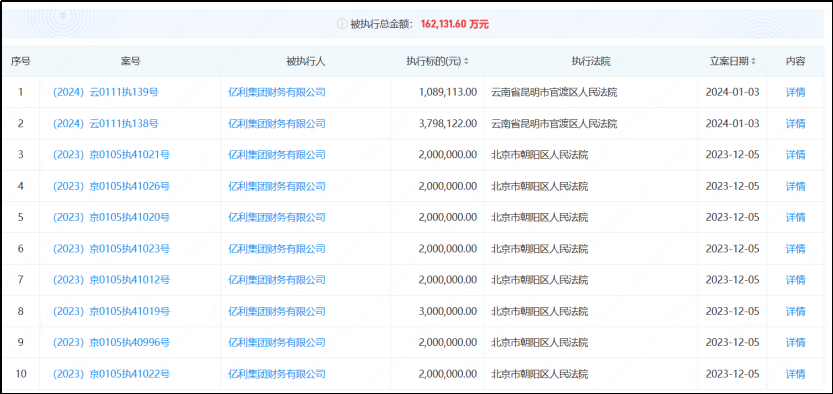View 详情 for case 京0105执41012号
The image size is (833, 394).
[795, 280]
